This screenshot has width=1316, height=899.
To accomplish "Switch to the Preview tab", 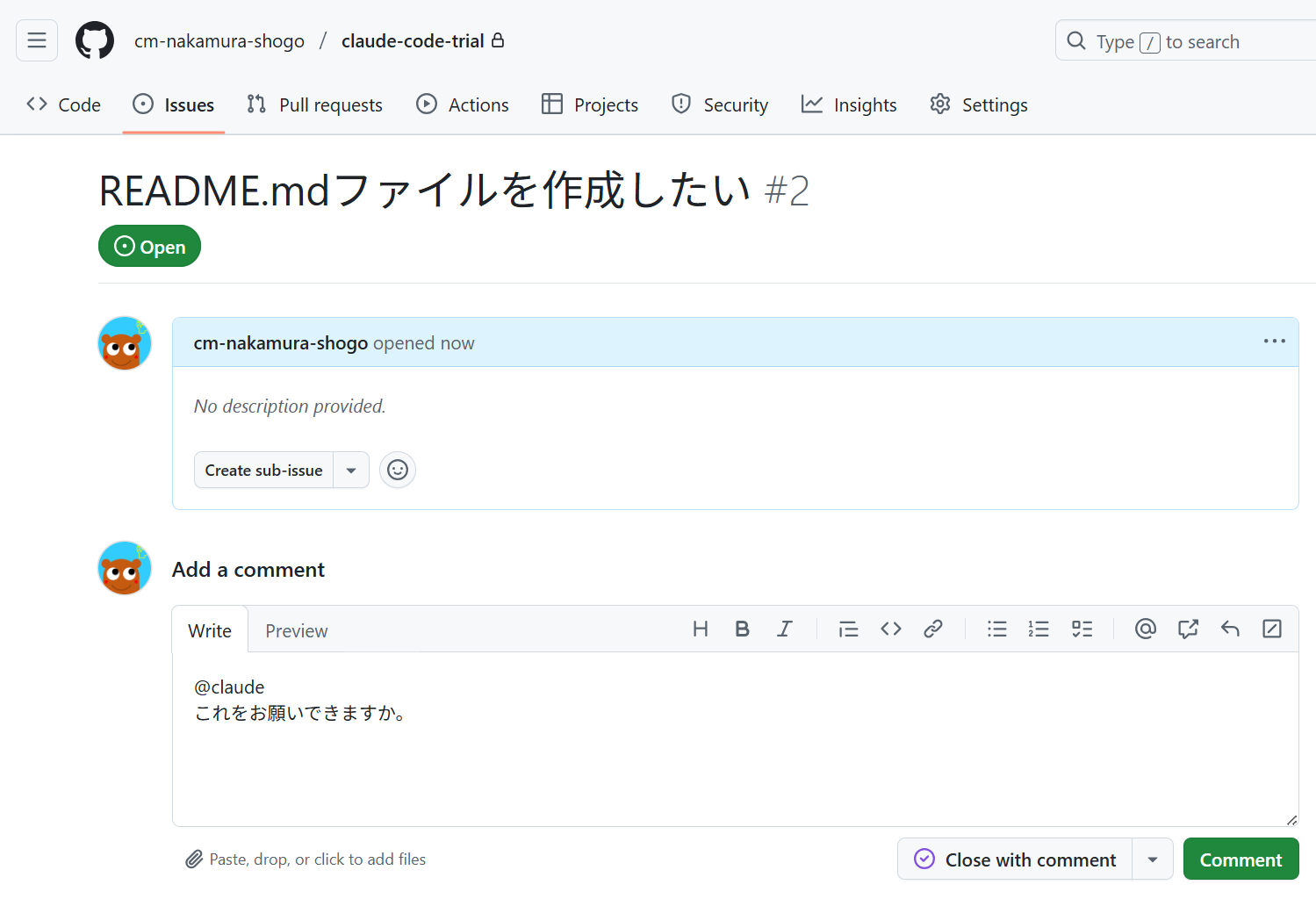I will click(297, 630).
